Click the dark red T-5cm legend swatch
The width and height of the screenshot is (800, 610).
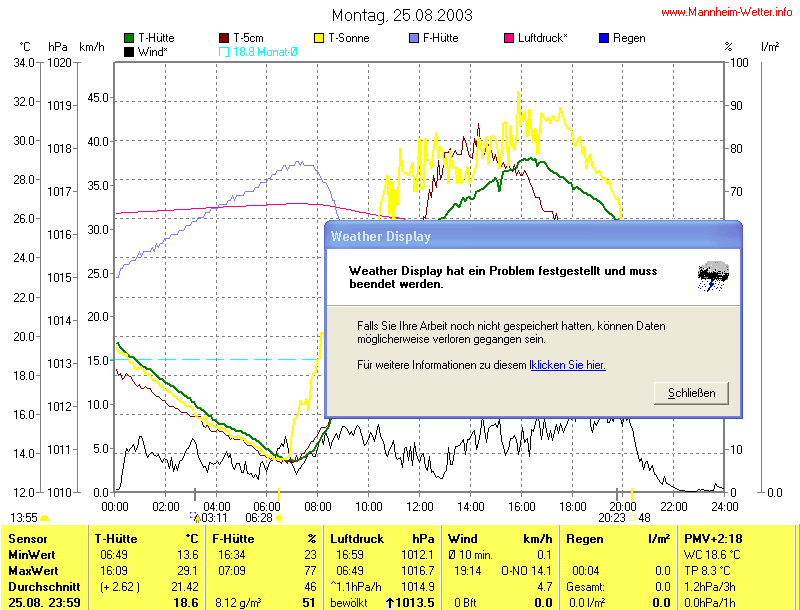click(x=224, y=38)
